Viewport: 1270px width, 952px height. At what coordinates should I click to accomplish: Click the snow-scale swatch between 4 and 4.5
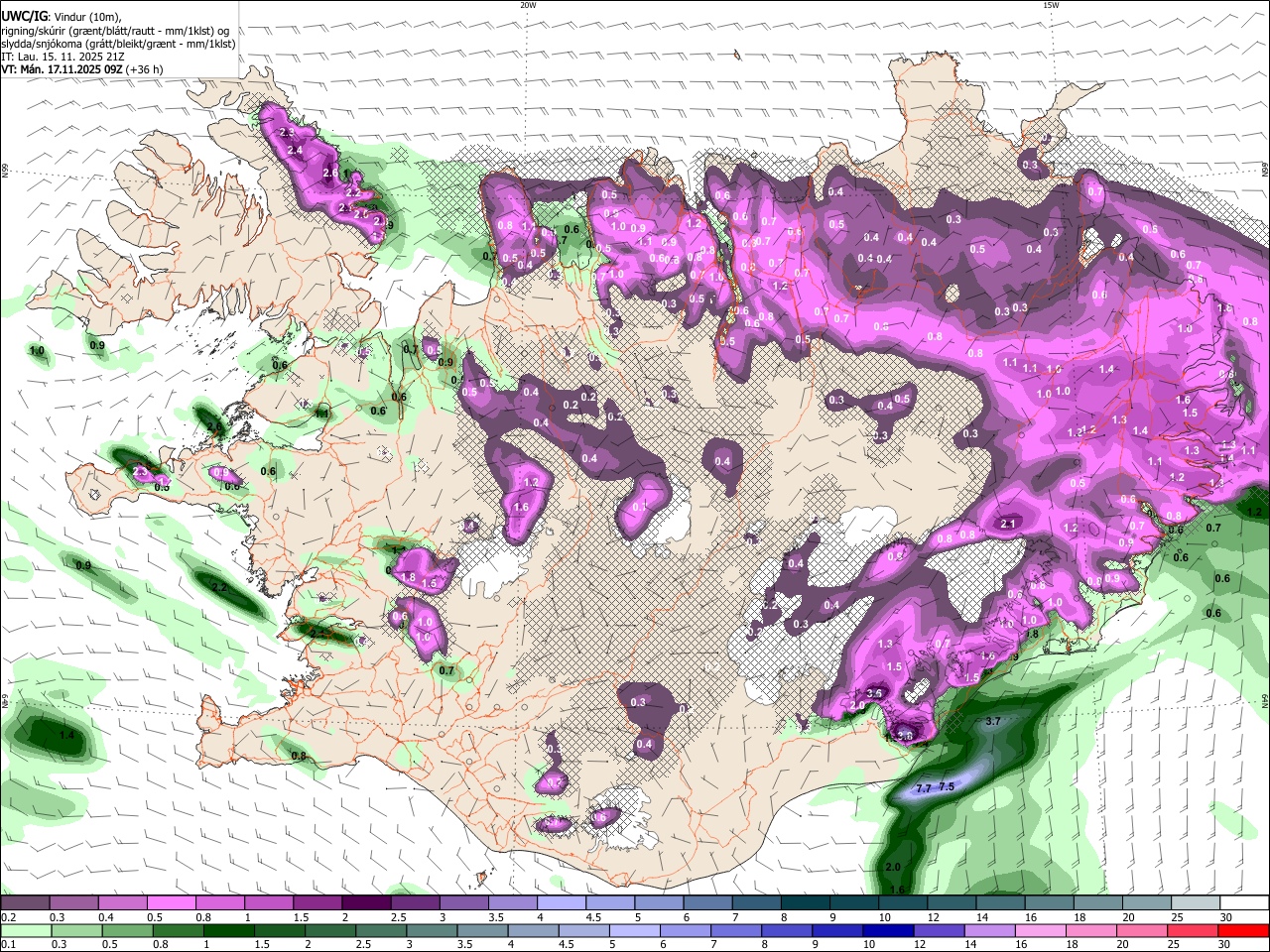coord(562,902)
